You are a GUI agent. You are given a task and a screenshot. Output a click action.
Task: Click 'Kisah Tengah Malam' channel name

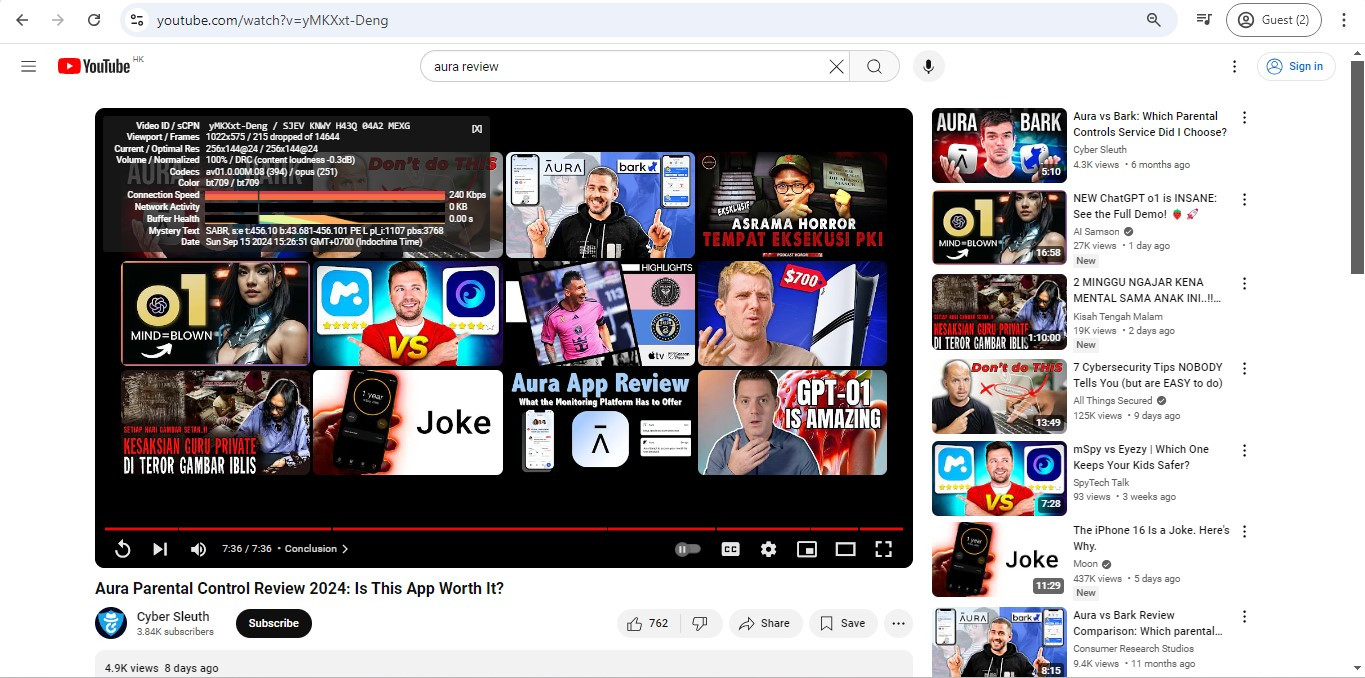(x=1120, y=316)
